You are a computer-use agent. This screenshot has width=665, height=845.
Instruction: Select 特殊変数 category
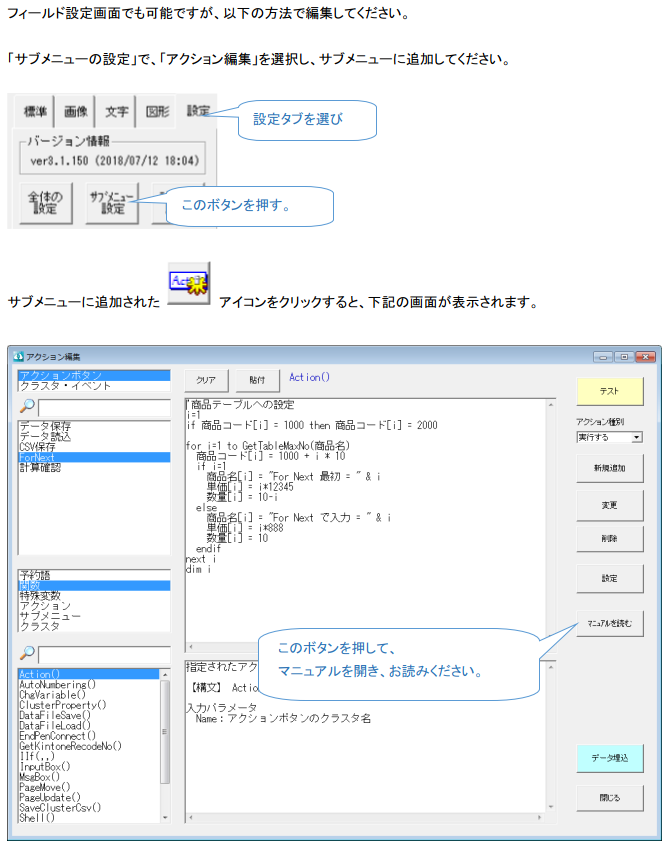[94, 596]
